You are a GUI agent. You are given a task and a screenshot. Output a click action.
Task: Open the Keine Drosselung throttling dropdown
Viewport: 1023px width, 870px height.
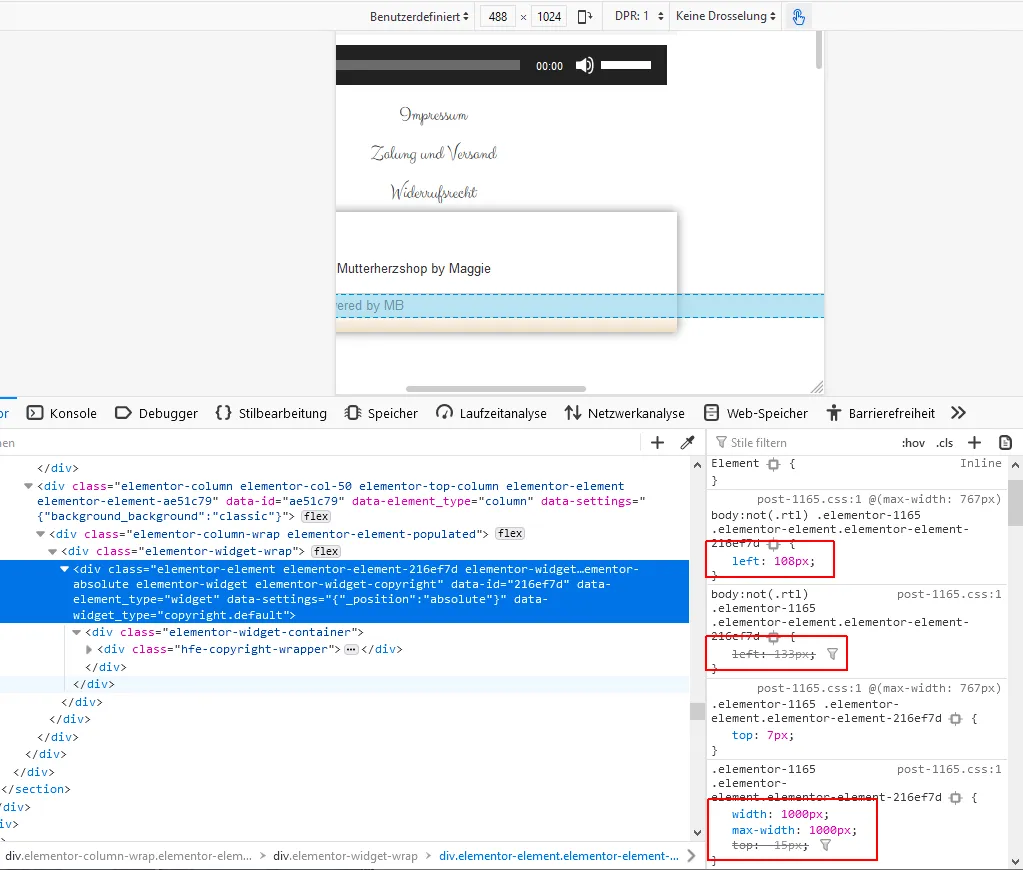click(x=725, y=16)
